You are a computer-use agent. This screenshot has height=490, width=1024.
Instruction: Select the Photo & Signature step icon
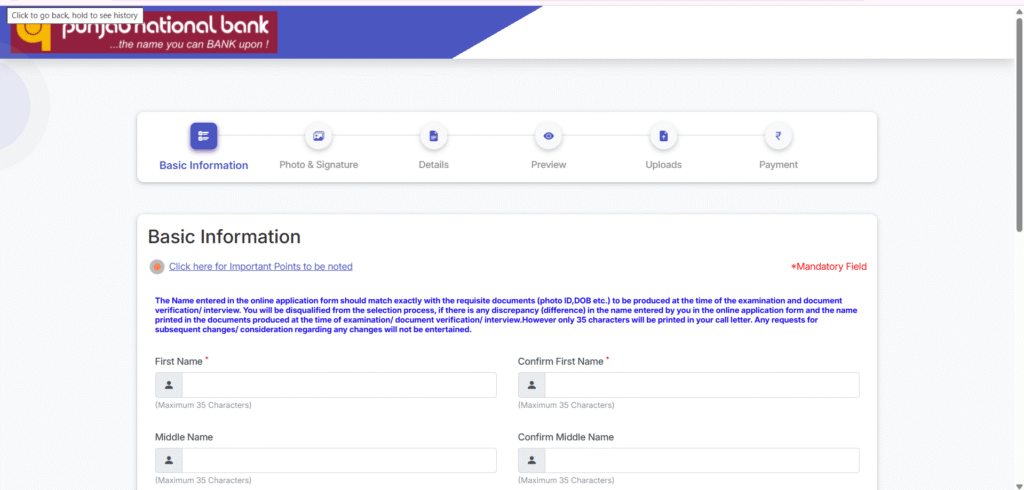pyautogui.click(x=318, y=136)
